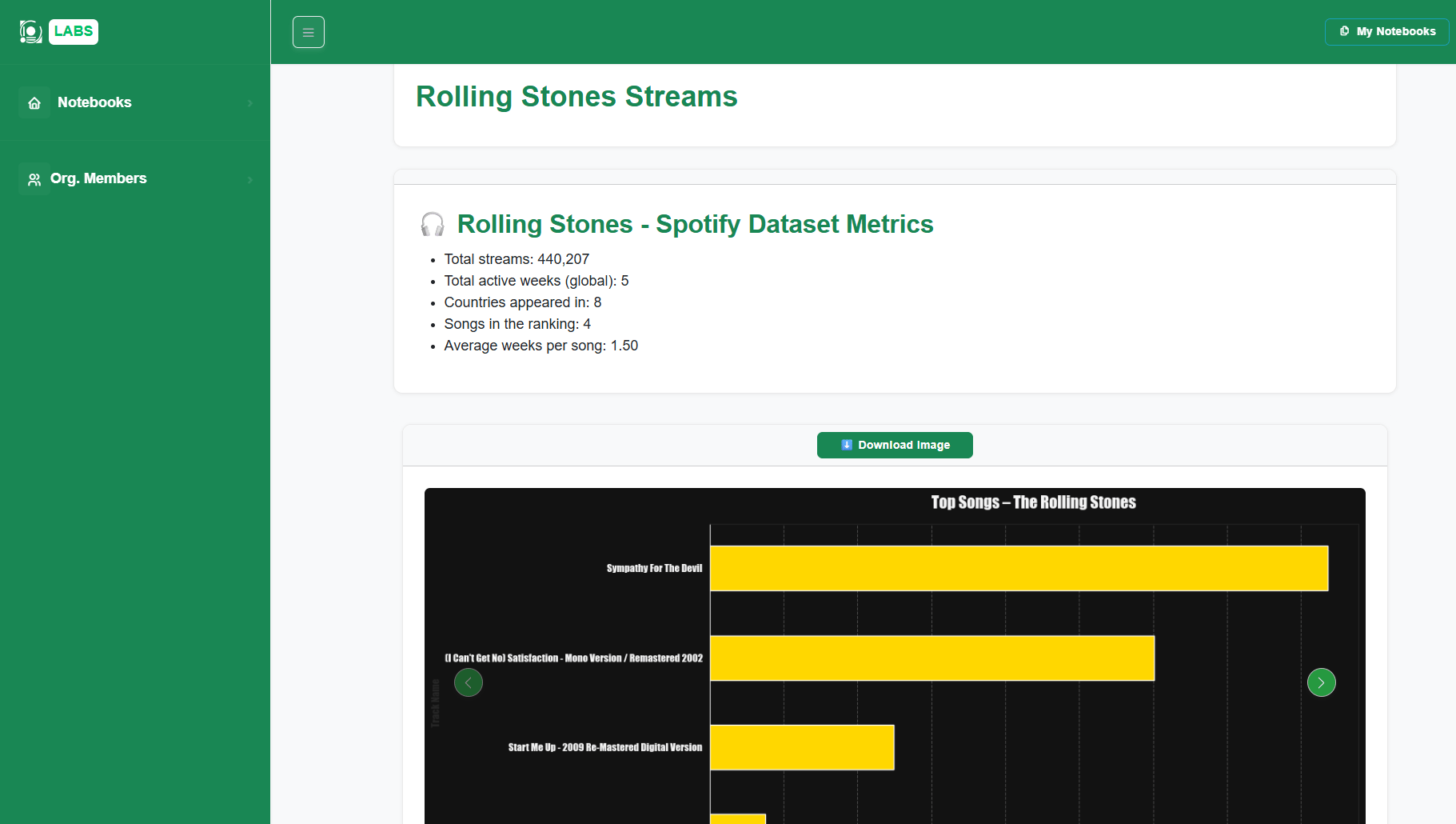Click the Rolling Stones Streams title
The image size is (1456, 824).
point(576,97)
